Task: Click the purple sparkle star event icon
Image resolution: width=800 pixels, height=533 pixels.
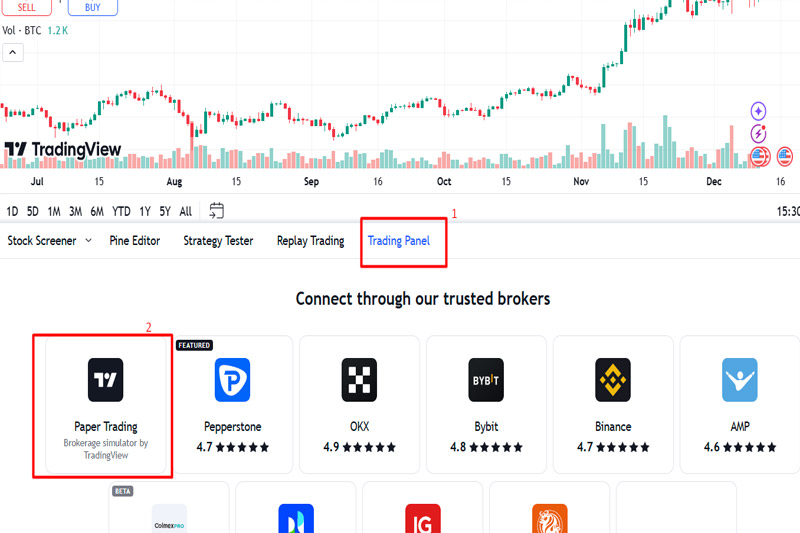Action: point(759,111)
